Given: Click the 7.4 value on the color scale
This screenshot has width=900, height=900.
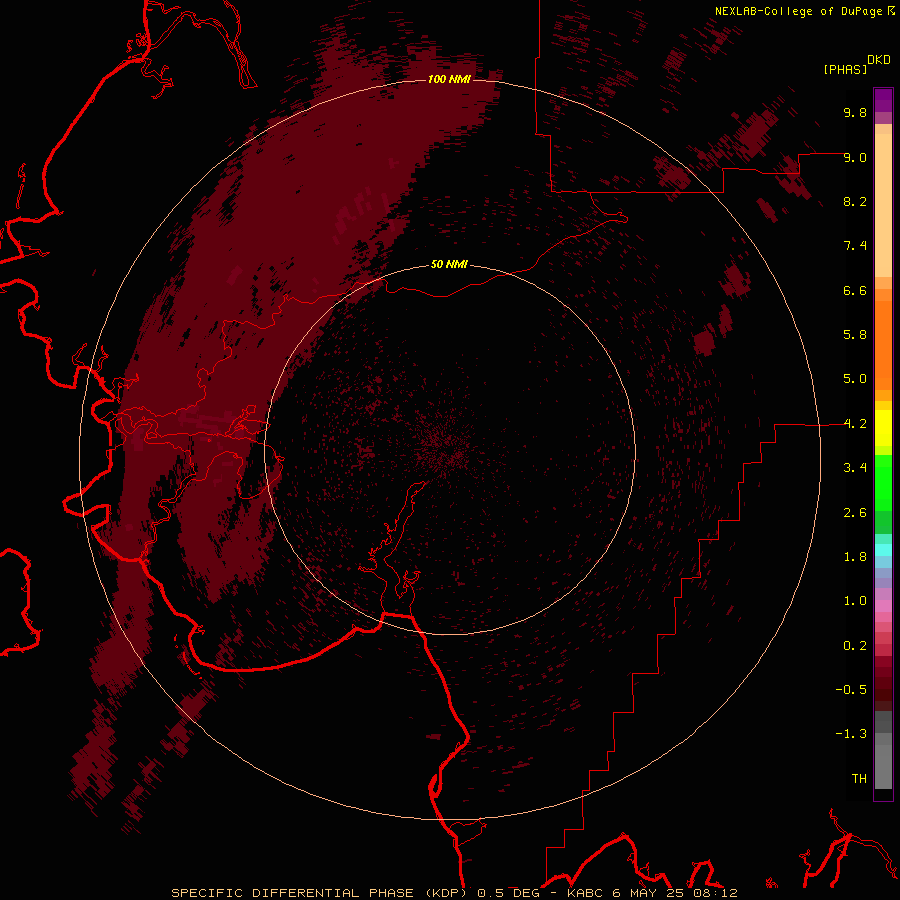Looking at the screenshot, I should (x=855, y=246).
